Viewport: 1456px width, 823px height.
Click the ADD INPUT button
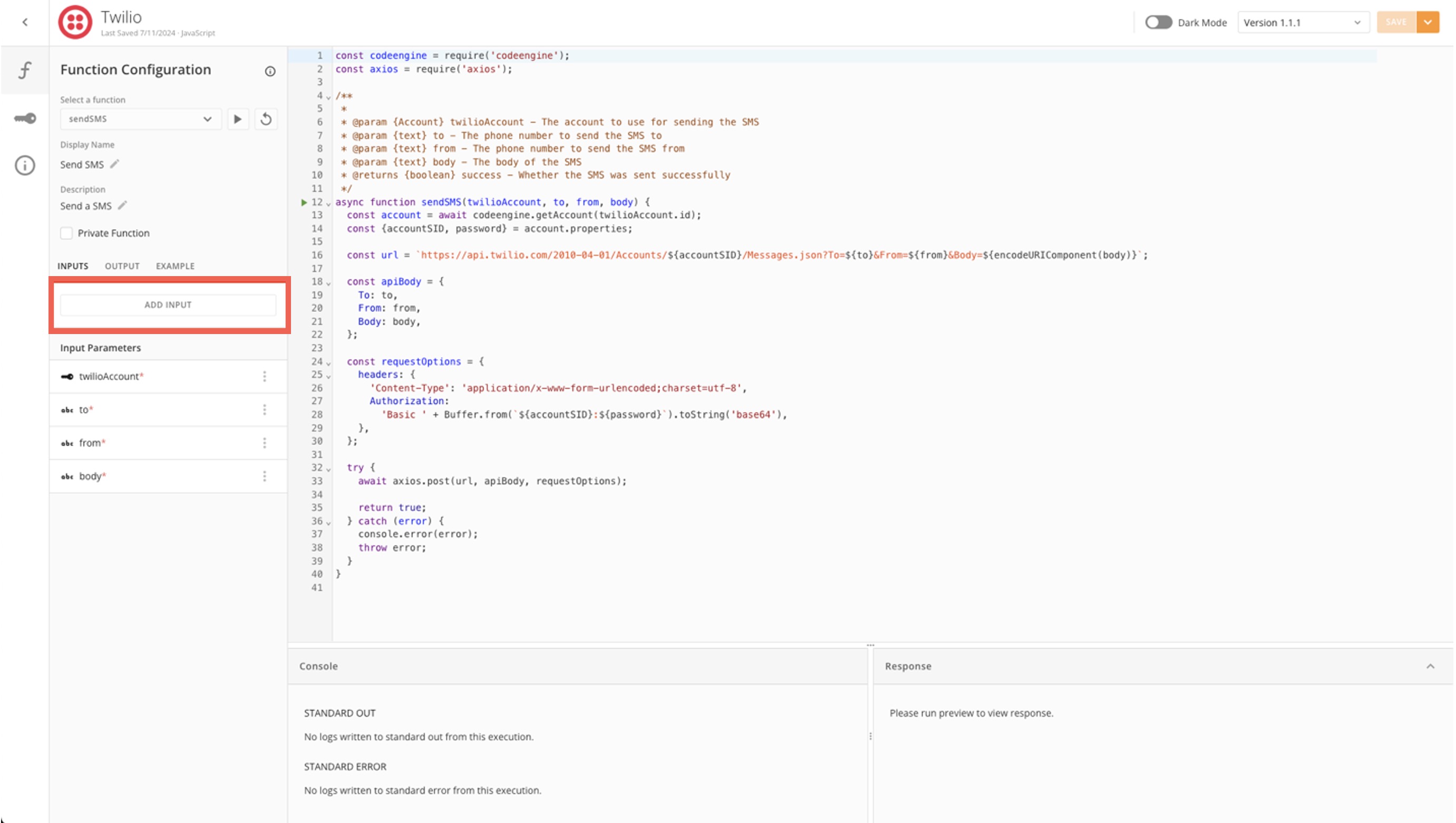[x=168, y=304]
